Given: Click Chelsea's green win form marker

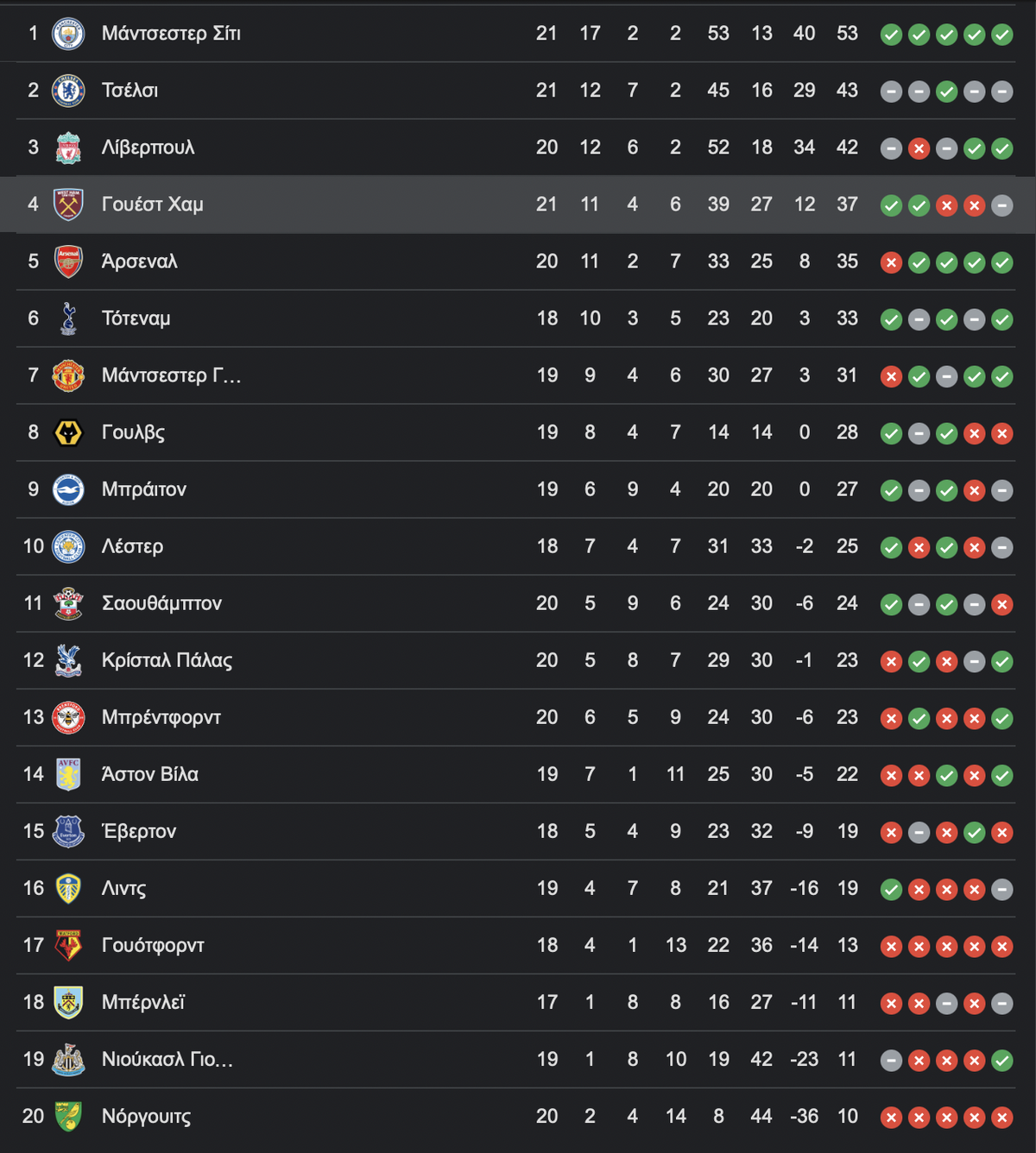Looking at the screenshot, I should click(x=946, y=91).
